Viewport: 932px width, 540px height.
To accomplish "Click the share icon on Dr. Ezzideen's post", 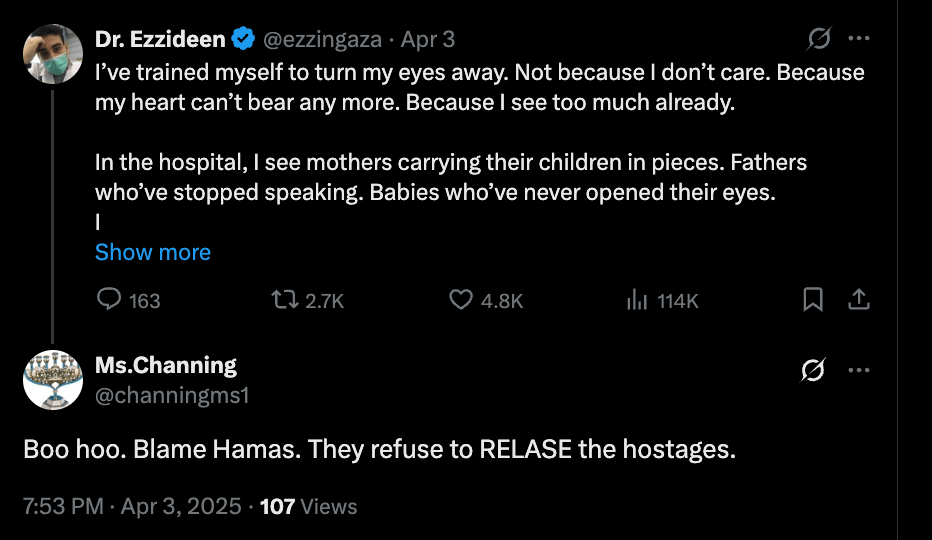I will coord(858,300).
